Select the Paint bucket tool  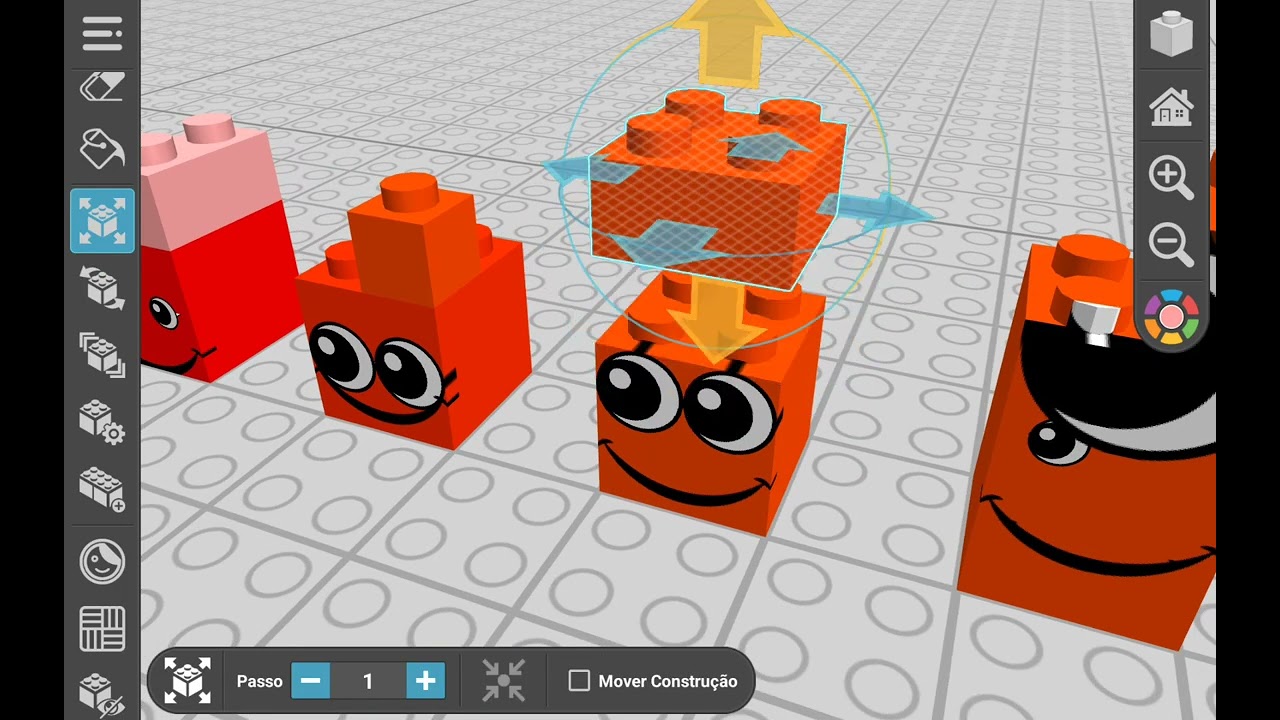click(102, 149)
